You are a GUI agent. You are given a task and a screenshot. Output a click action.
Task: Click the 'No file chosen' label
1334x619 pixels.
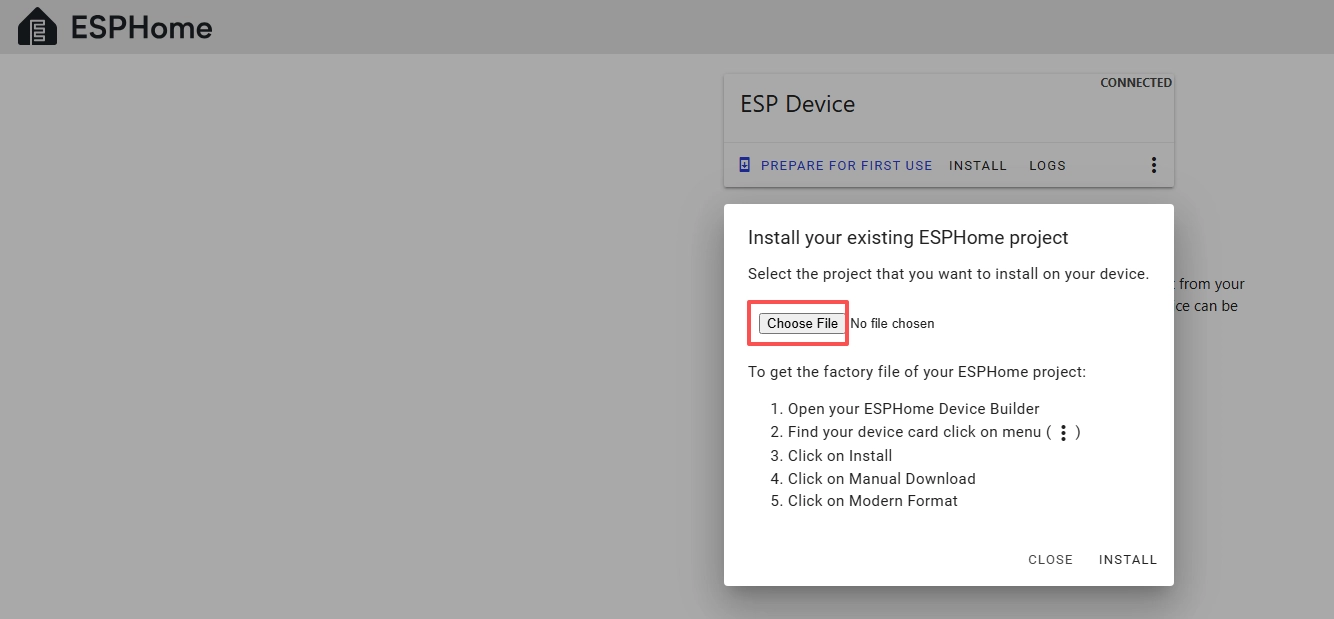(892, 323)
